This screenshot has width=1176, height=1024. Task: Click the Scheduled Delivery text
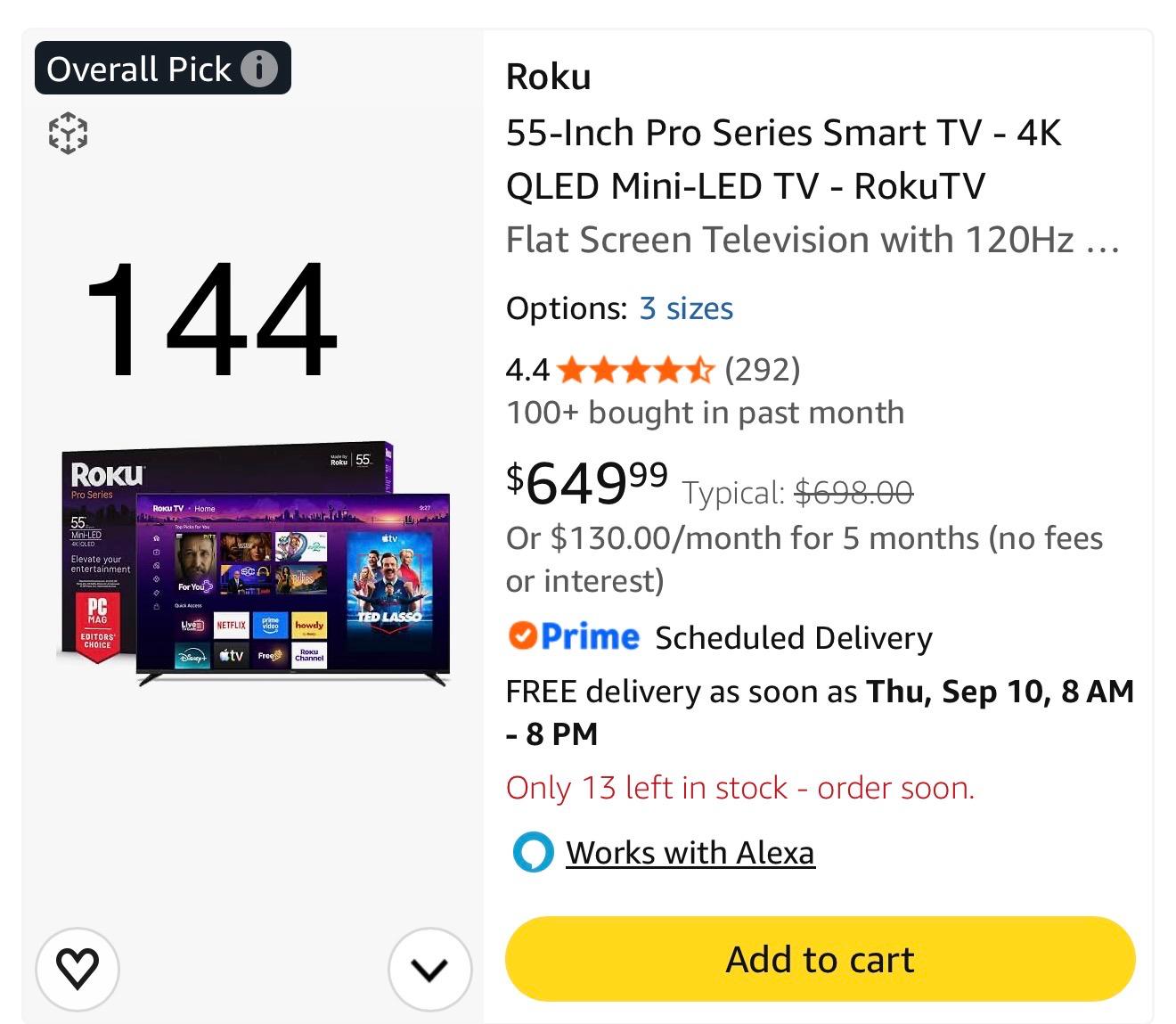[x=794, y=638]
